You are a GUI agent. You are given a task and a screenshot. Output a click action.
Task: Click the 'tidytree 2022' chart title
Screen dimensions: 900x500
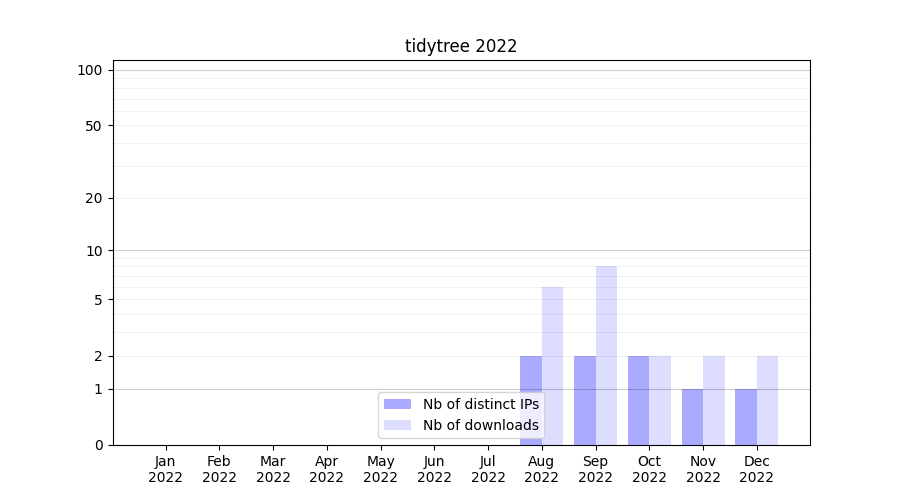pyautogui.click(x=461, y=46)
